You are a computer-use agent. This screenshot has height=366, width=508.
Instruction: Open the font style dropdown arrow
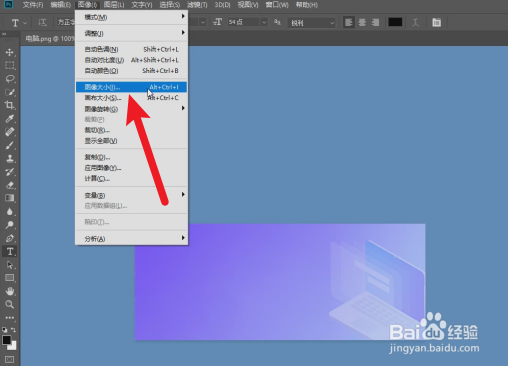click(x=203, y=22)
